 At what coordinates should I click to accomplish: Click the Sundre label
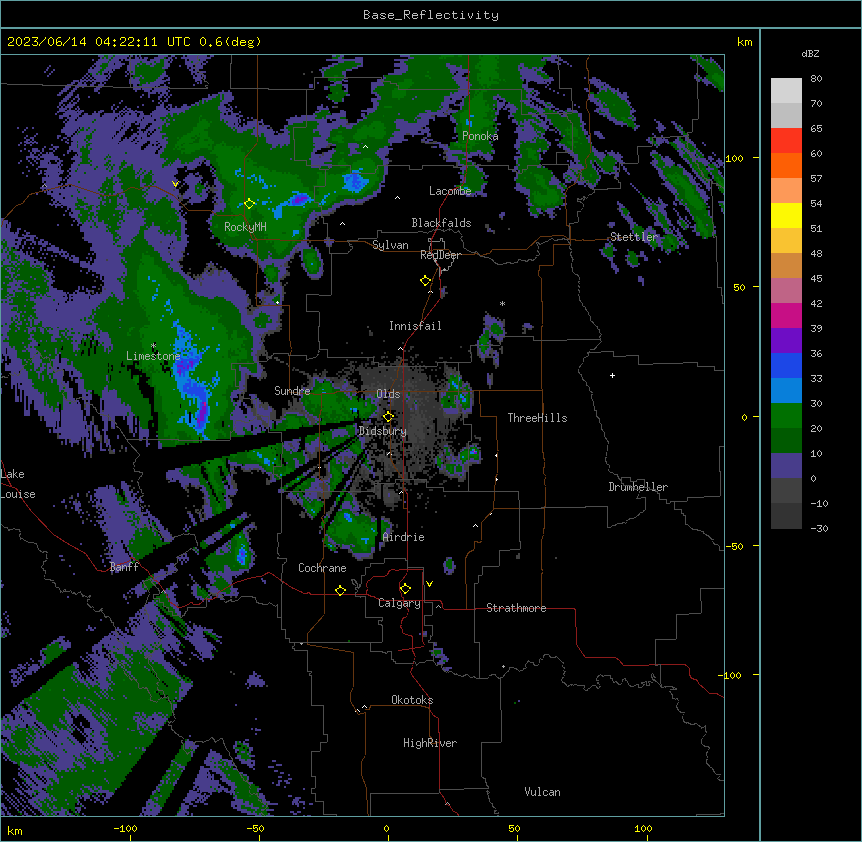292,391
